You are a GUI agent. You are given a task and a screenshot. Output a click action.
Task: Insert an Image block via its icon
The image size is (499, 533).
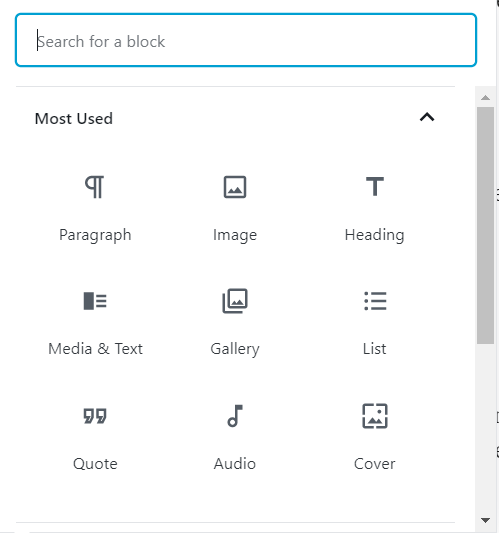click(235, 187)
